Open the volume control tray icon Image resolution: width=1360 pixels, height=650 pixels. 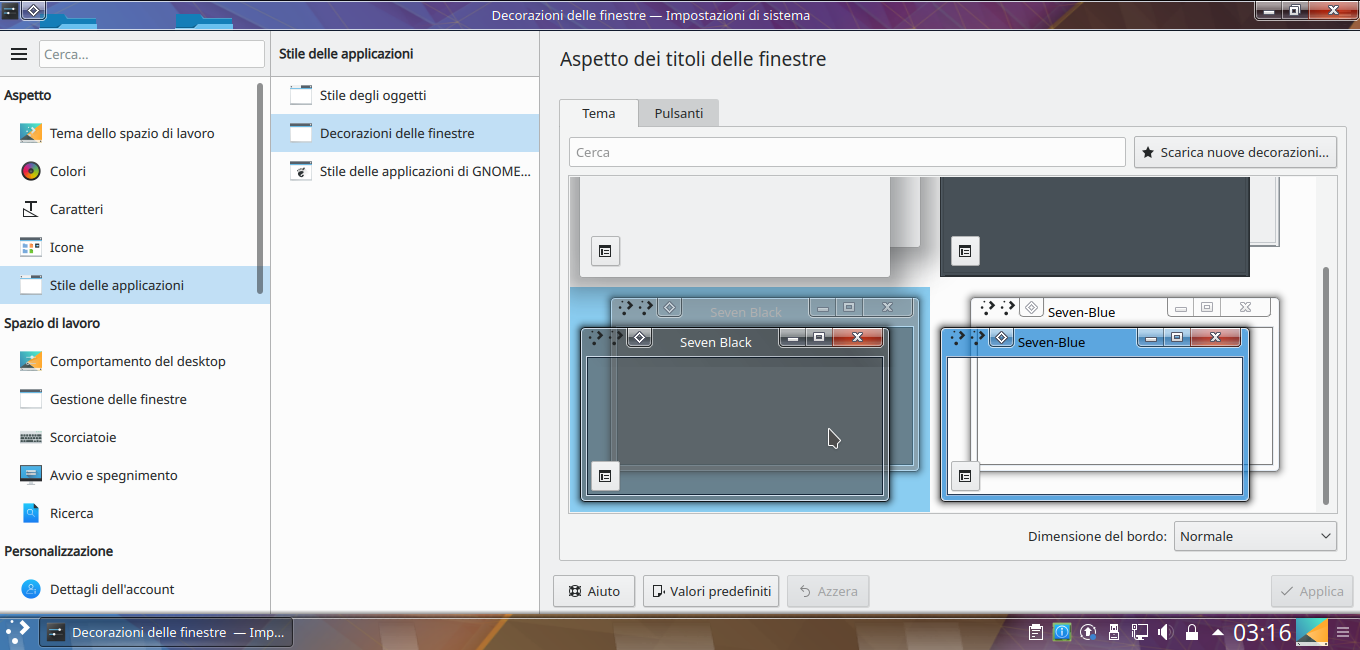pyautogui.click(x=1166, y=632)
